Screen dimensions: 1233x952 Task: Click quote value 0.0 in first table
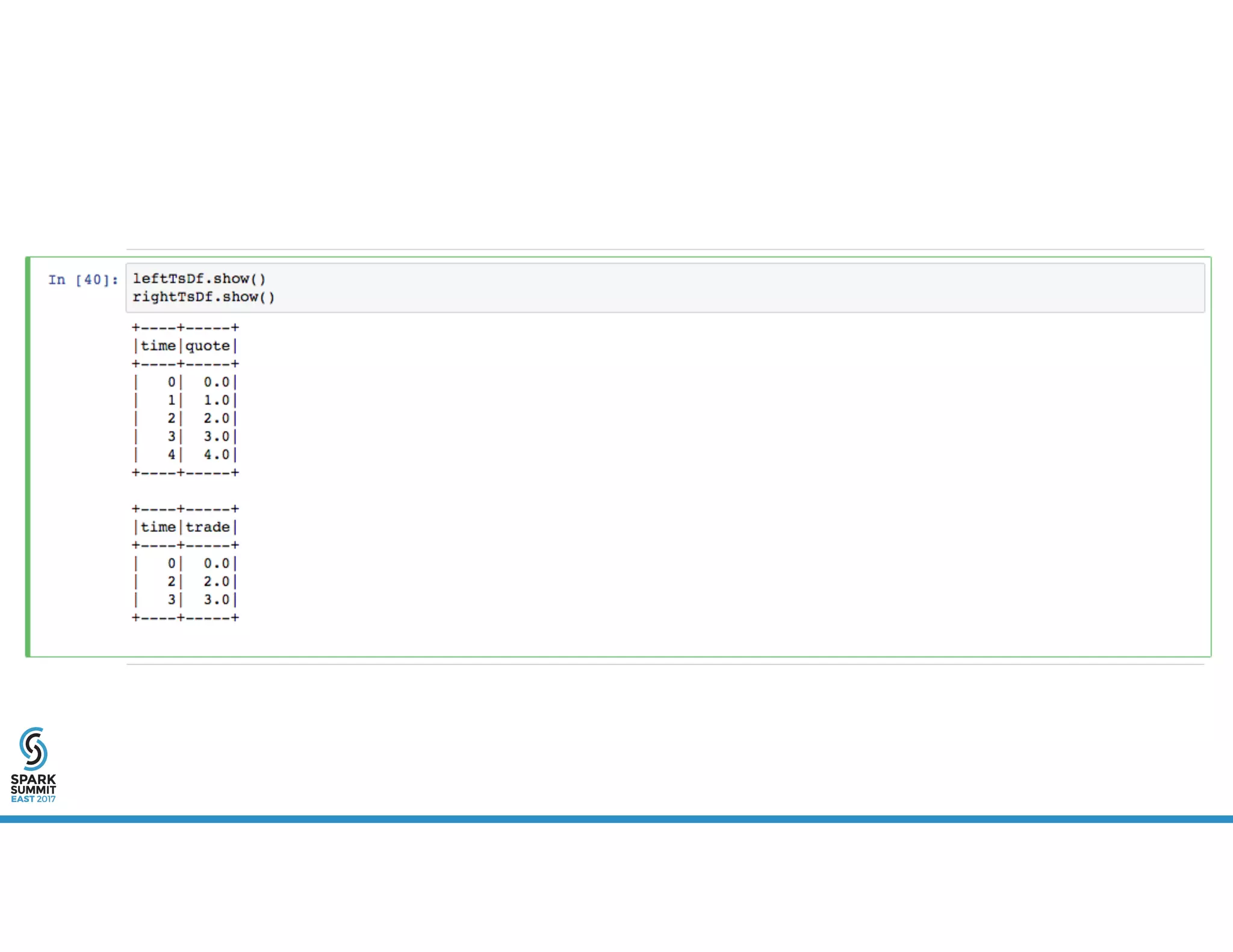tap(216, 382)
